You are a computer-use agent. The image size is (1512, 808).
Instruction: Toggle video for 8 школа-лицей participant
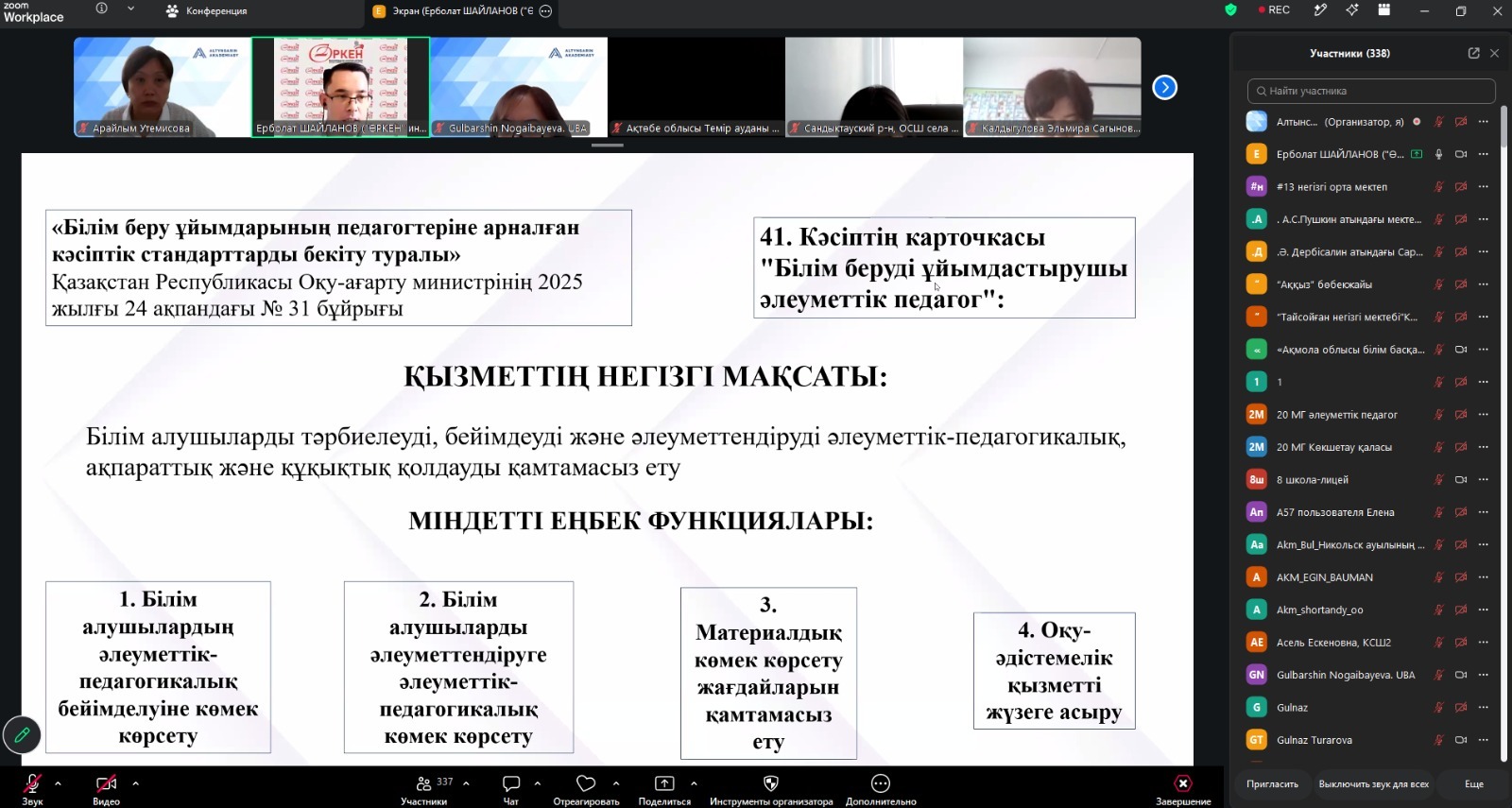tap(1461, 480)
